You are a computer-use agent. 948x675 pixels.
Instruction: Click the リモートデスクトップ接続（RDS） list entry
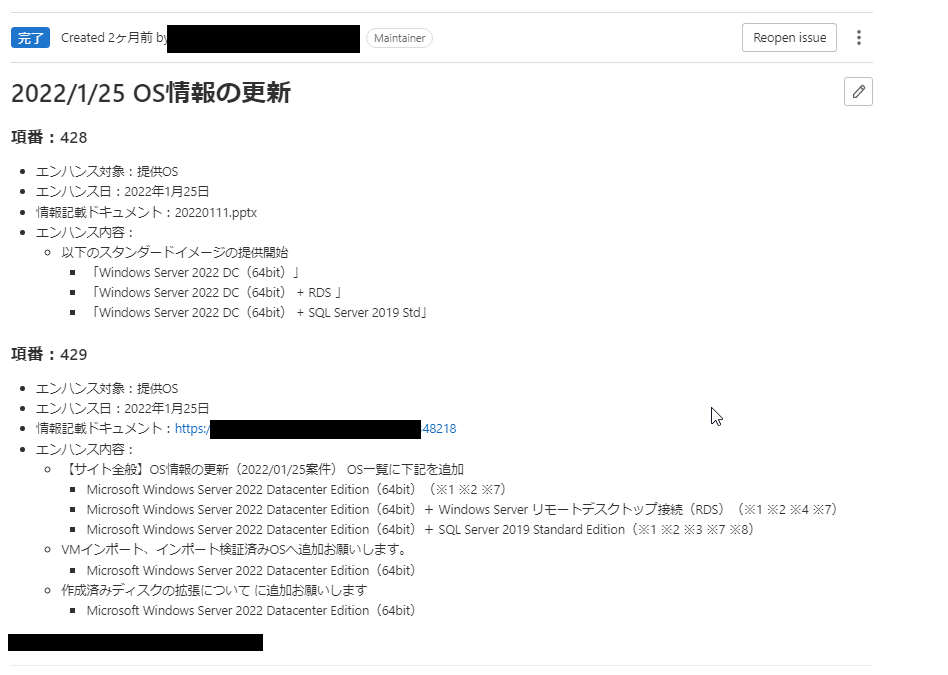[461, 510]
